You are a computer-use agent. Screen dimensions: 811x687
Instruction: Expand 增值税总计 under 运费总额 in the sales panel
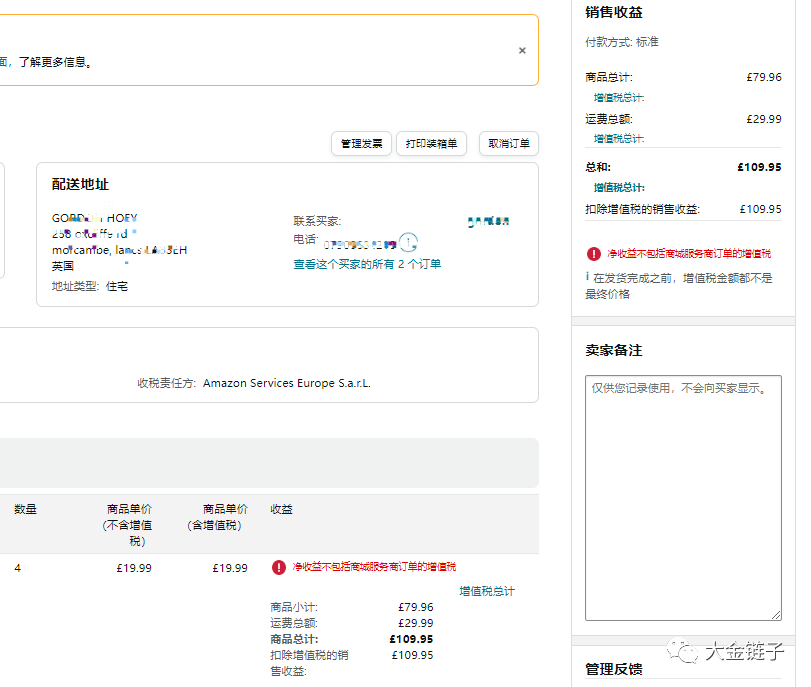click(x=618, y=139)
